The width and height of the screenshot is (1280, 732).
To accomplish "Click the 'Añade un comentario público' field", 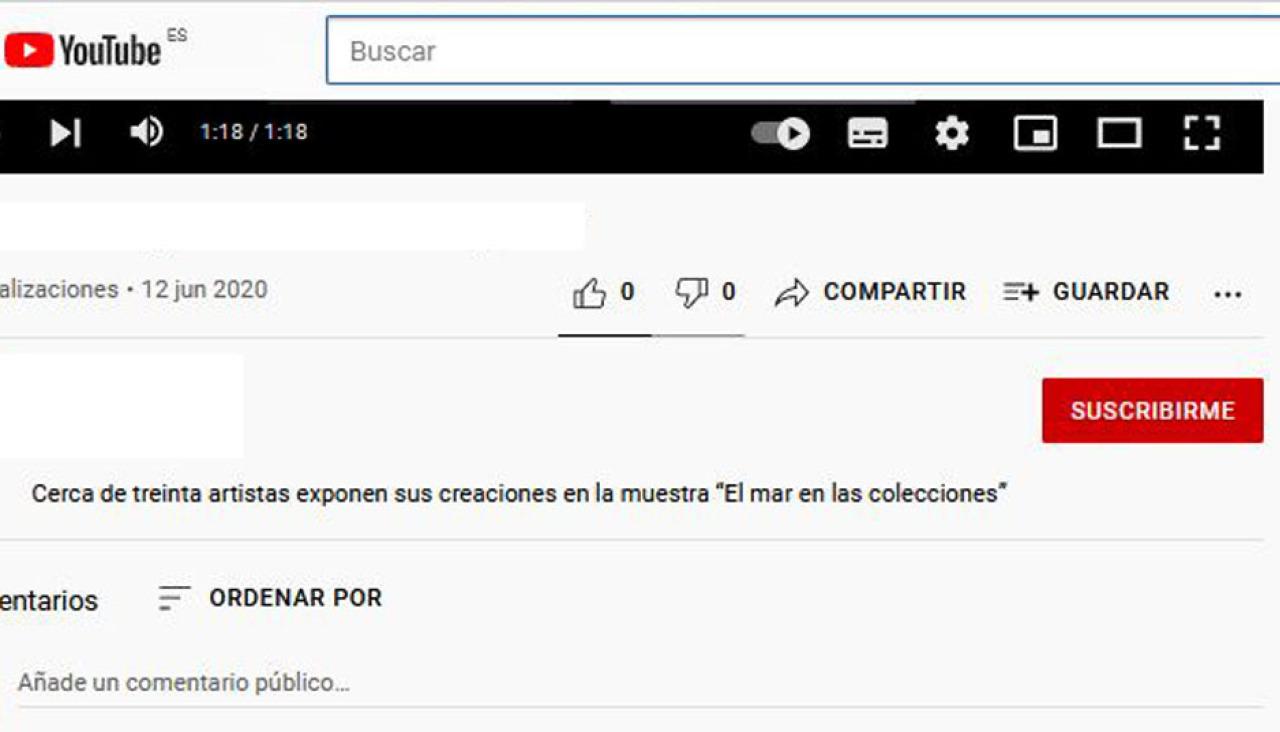I will (184, 683).
